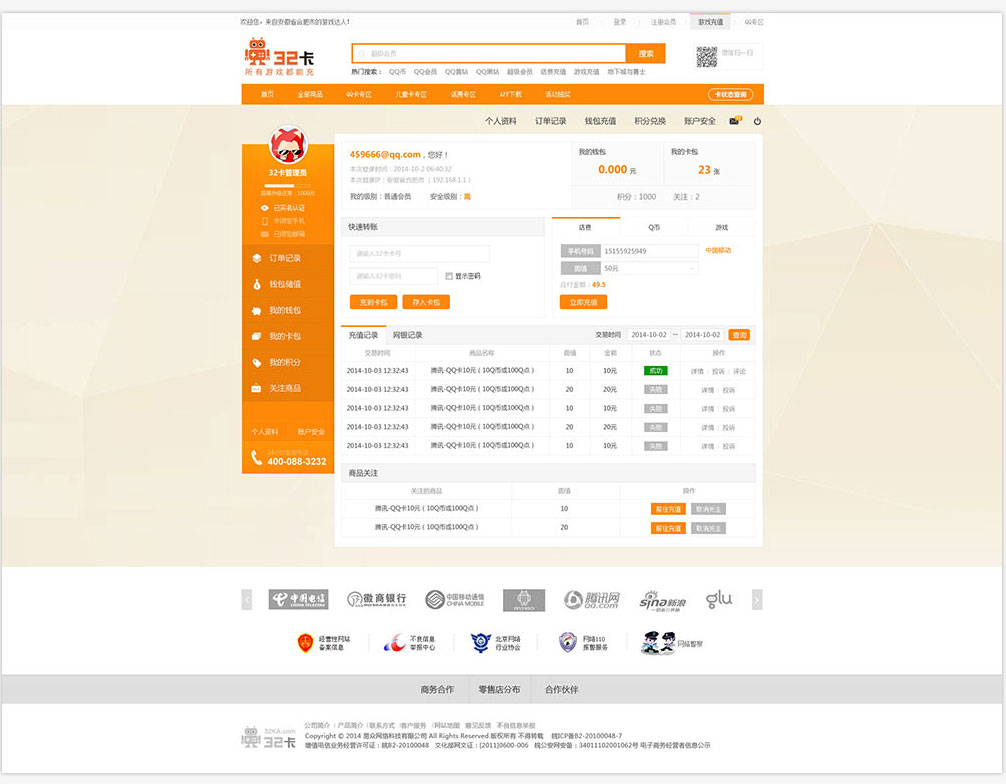Click the level upgrade progress bar
1006x784 pixels.
288,186
